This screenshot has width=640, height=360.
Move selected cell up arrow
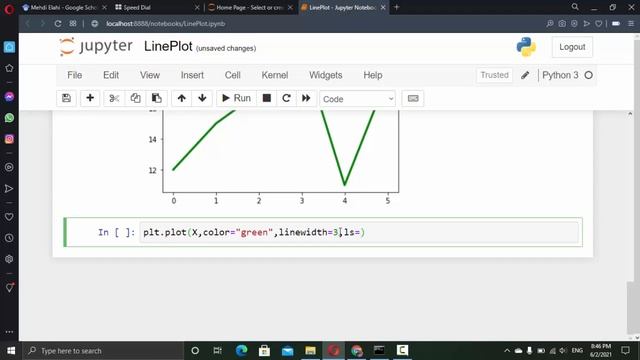click(x=182, y=98)
